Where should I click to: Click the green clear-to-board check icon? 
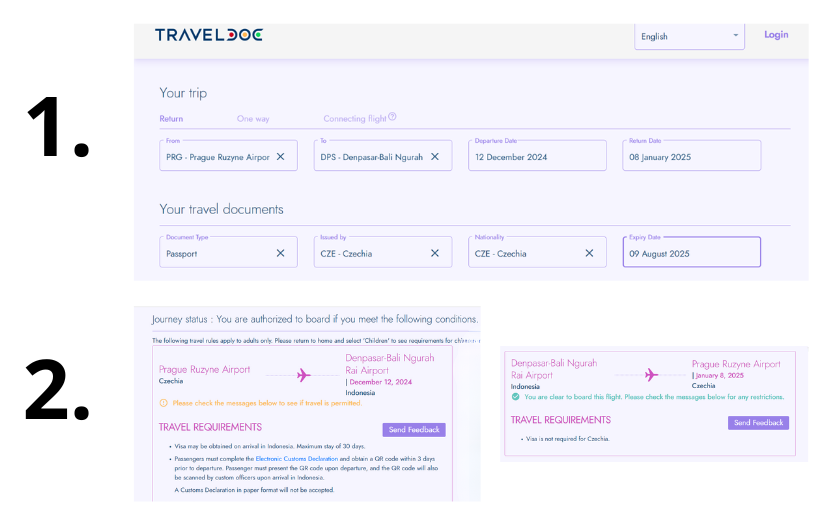tap(515, 397)
